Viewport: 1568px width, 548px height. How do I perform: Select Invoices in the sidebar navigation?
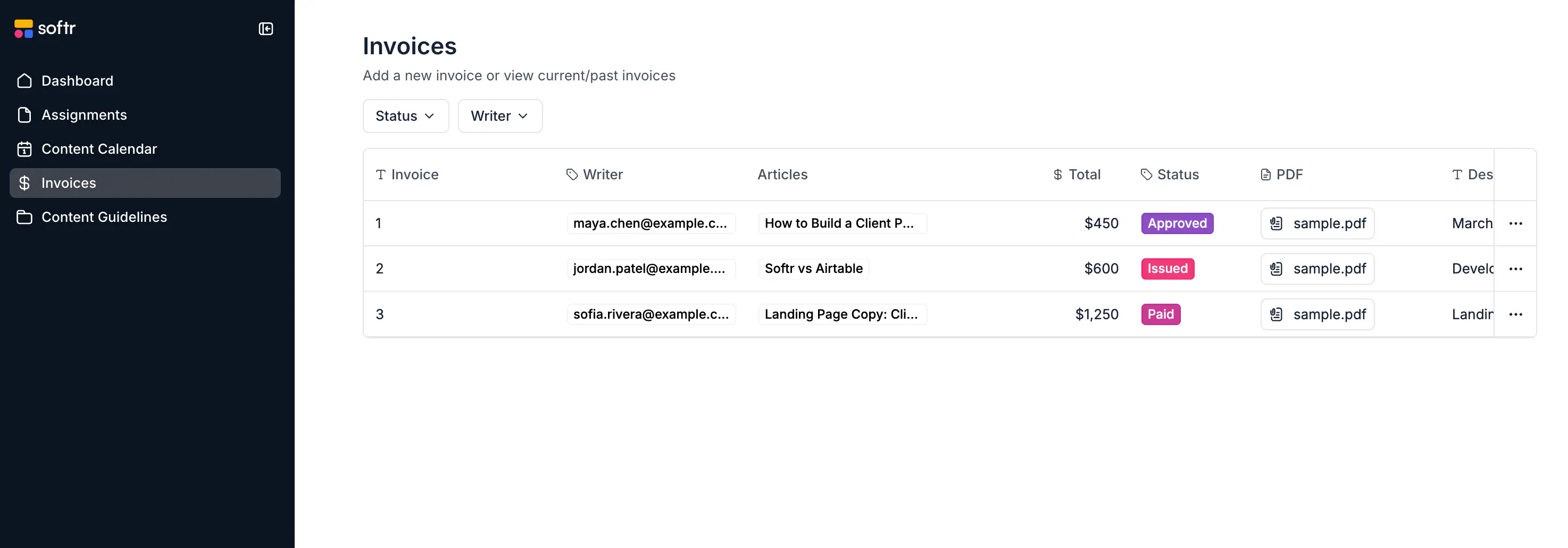(x=68, y=182)
